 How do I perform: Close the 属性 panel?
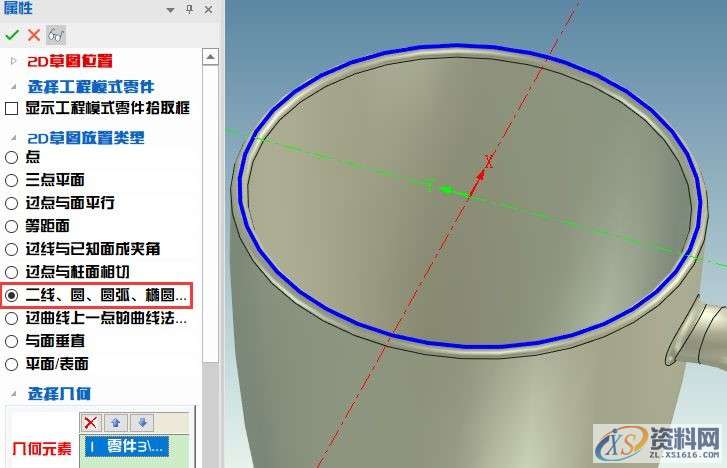(x=209, y=9)
